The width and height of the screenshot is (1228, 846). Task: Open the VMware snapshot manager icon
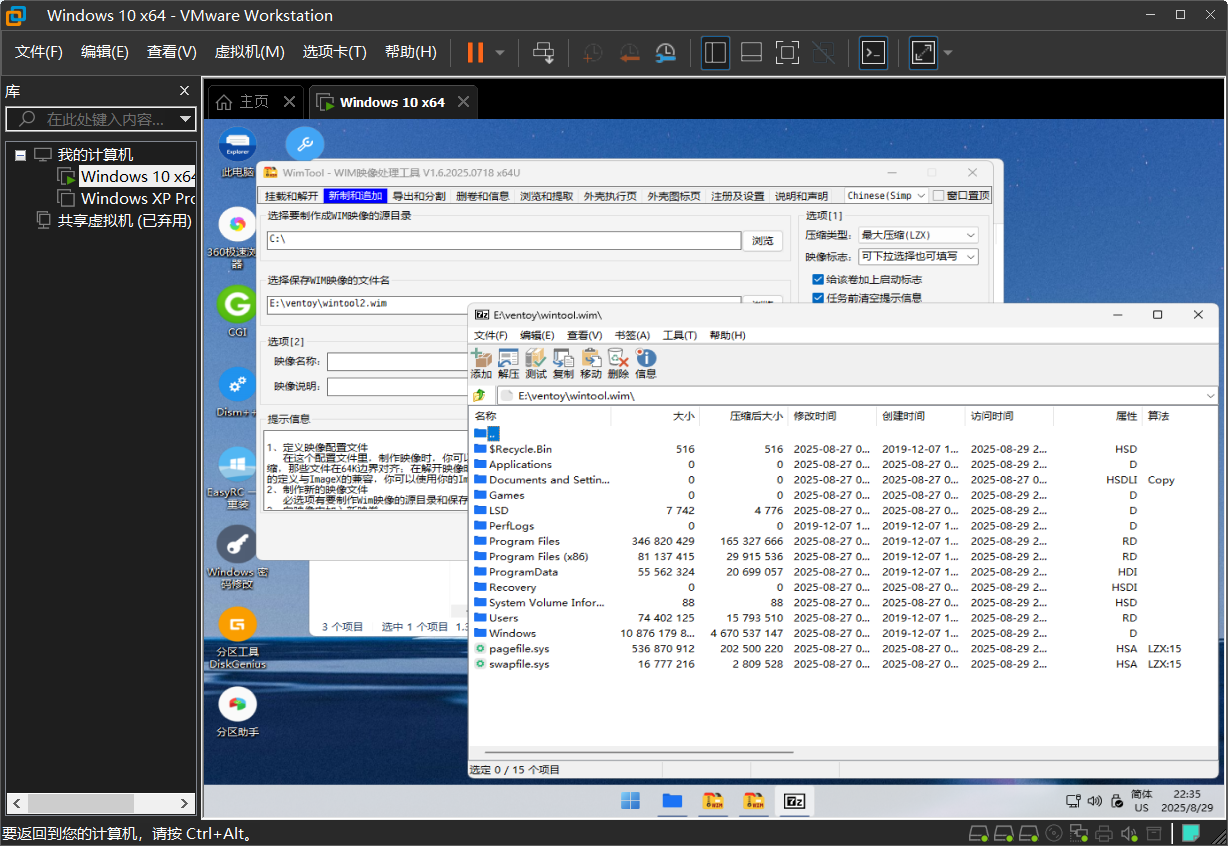coord(666,52)
